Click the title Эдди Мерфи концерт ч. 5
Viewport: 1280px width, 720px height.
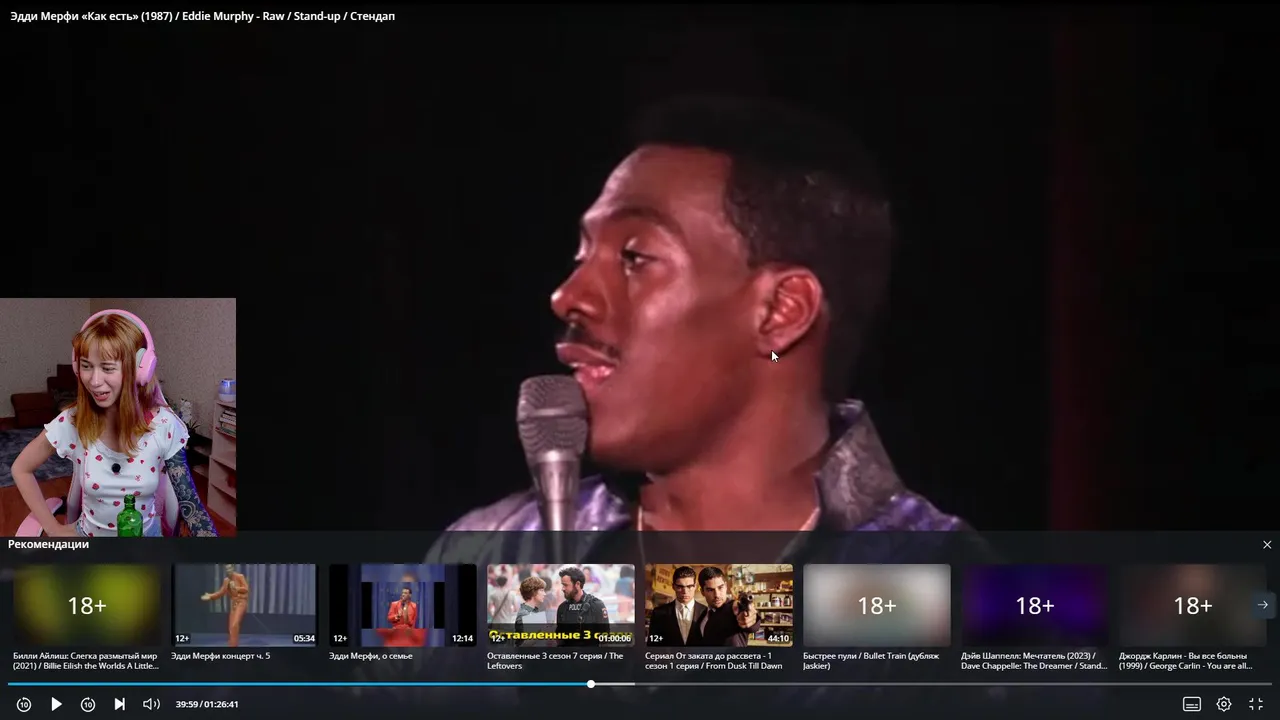click(221, 656)
